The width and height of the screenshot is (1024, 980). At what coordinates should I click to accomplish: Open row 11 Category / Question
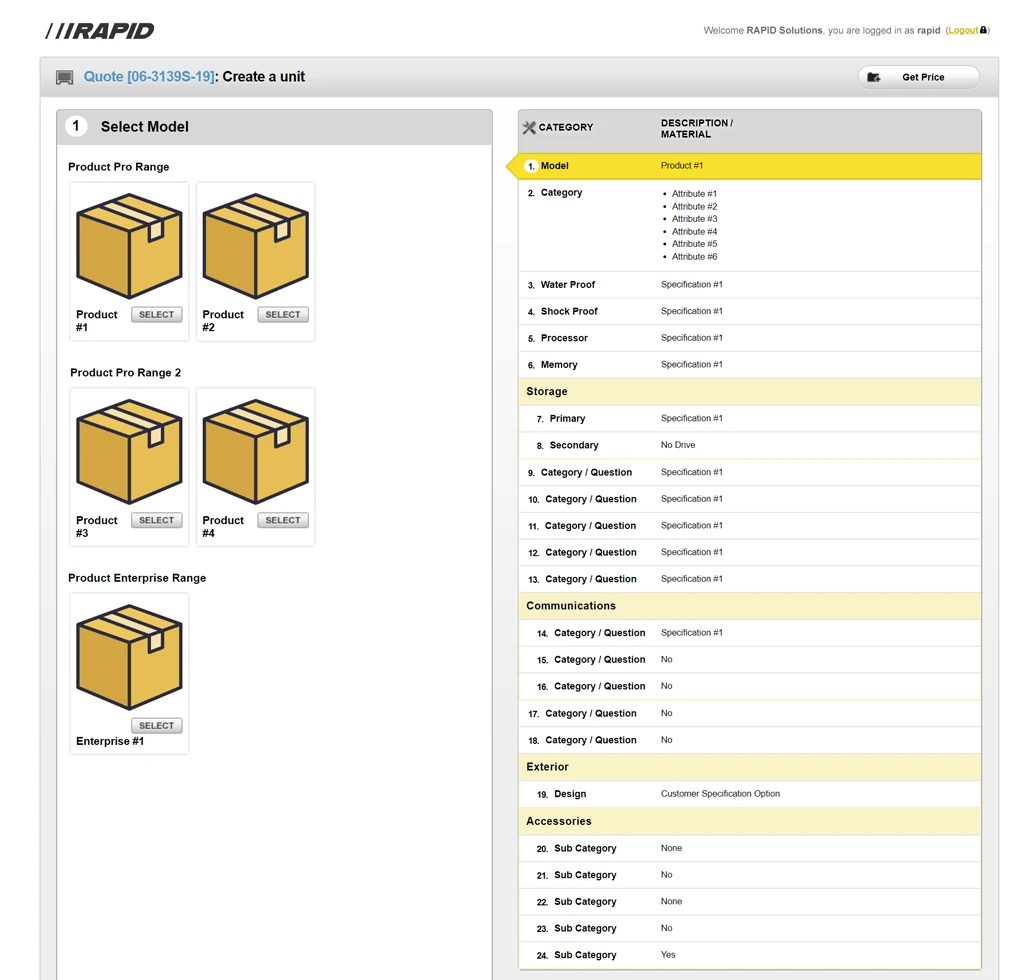tap(749, 526)
